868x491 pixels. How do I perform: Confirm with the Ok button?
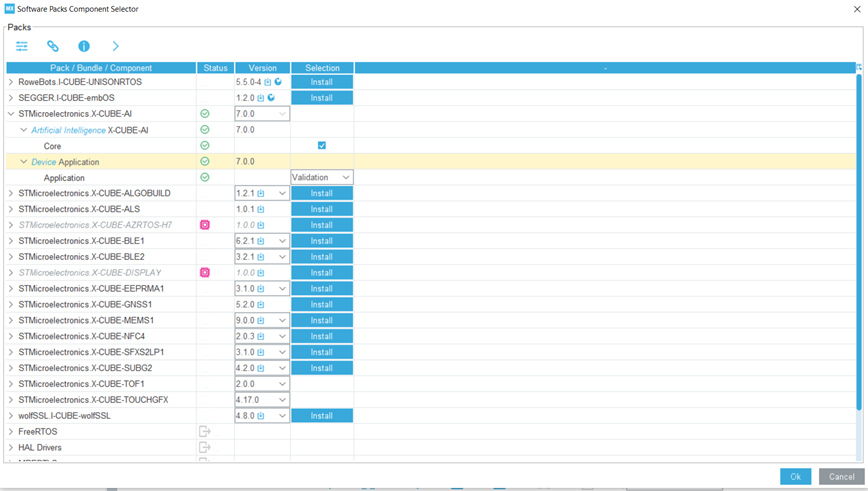tap(795, 477)
